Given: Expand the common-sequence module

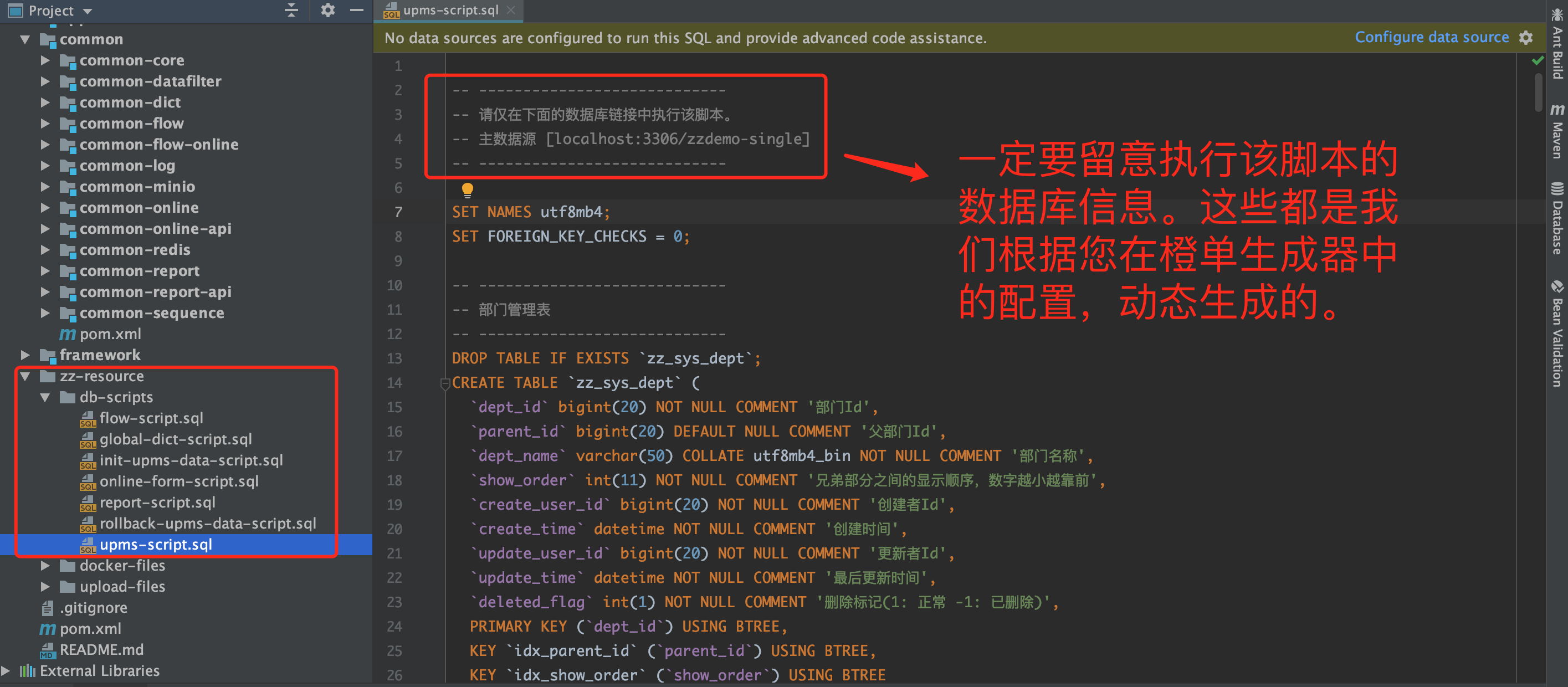Looking at the screenshot, I should coord(45,313).
